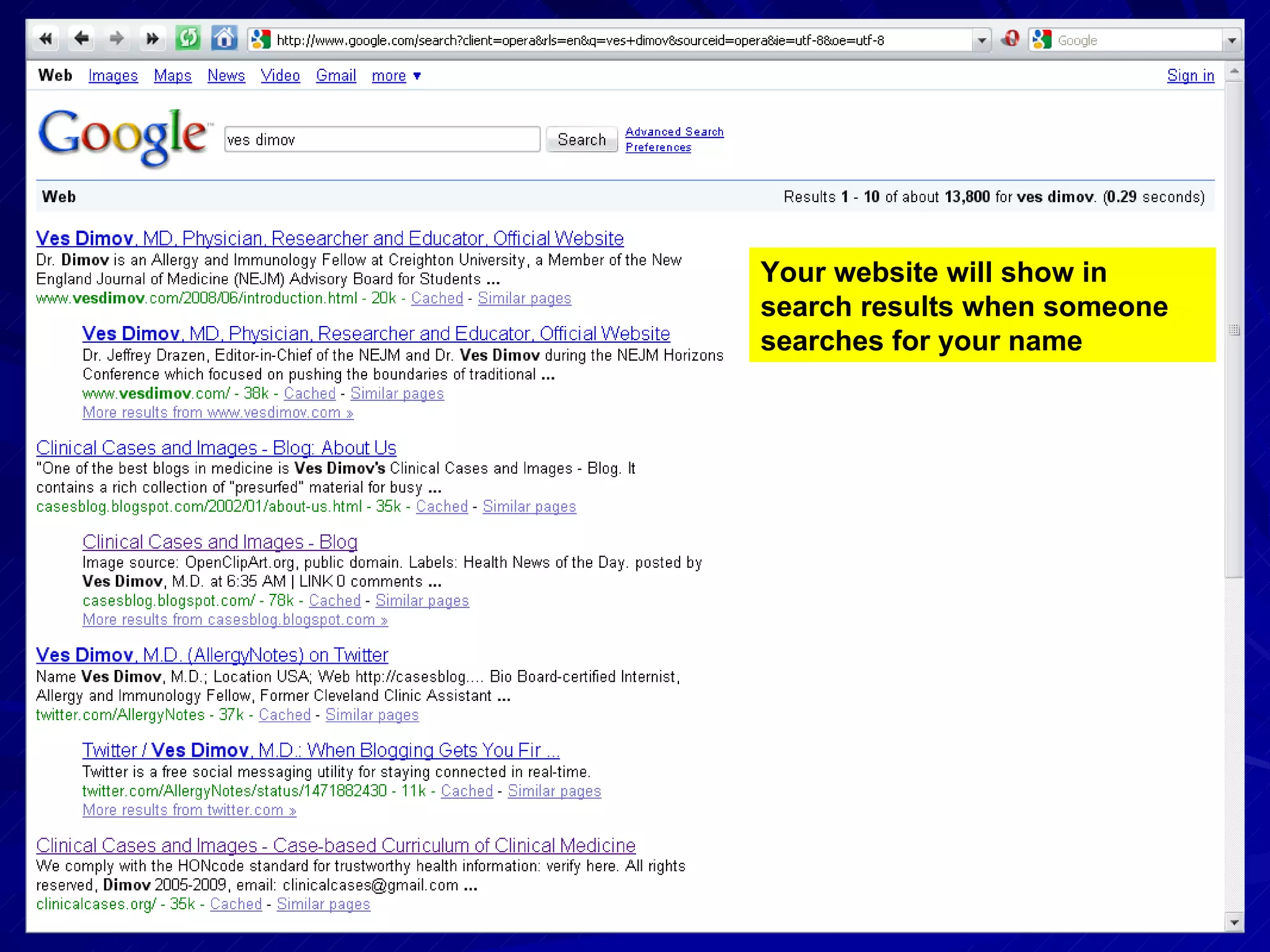Click the rewind button in browser toolbar
Screen dimensions: 1270x952
point(45,40)
